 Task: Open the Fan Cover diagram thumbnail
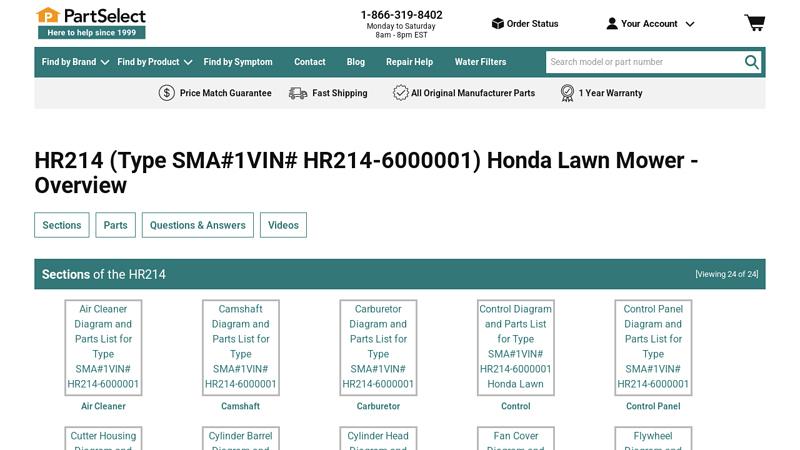(516, 438)
